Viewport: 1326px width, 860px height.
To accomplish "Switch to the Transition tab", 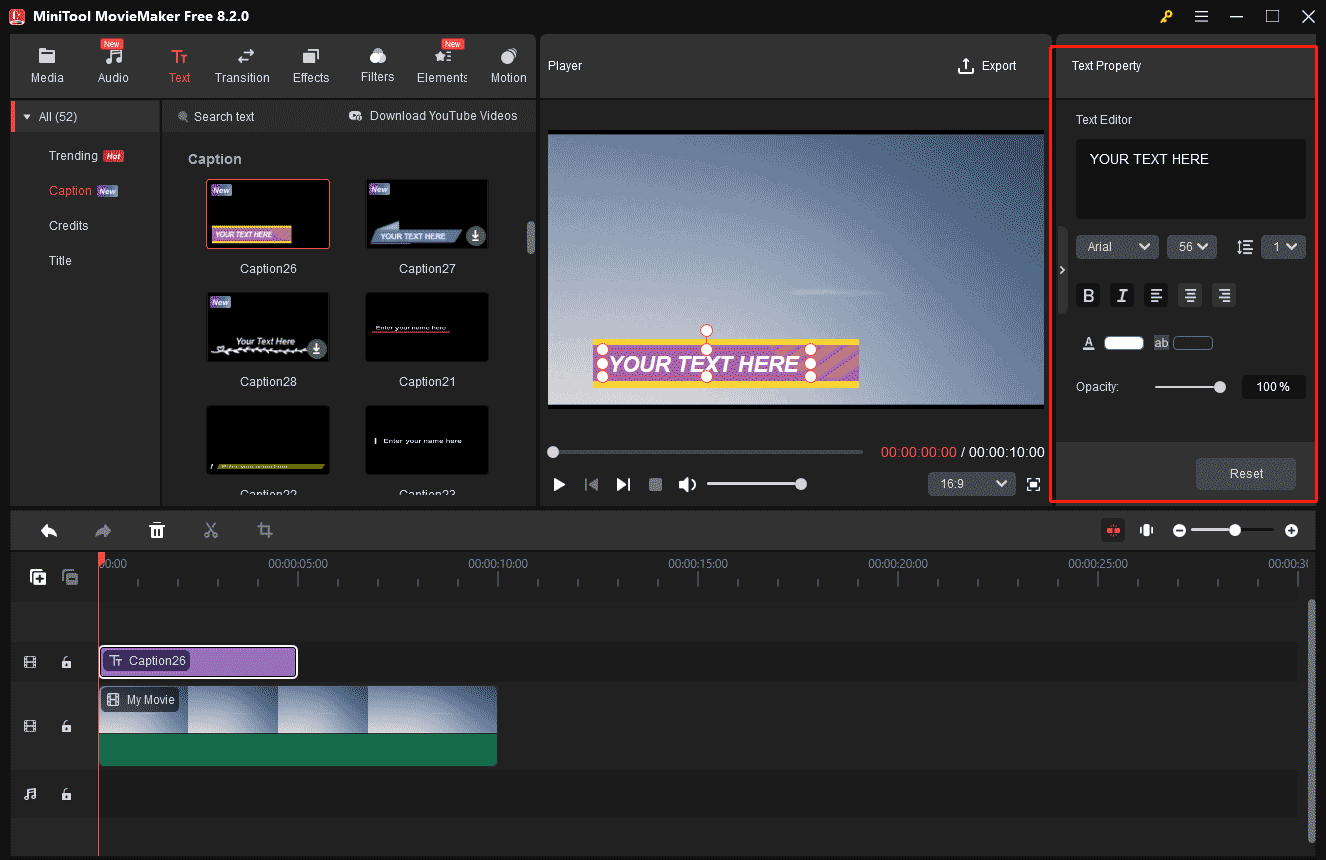I will [x=242, y=66].
